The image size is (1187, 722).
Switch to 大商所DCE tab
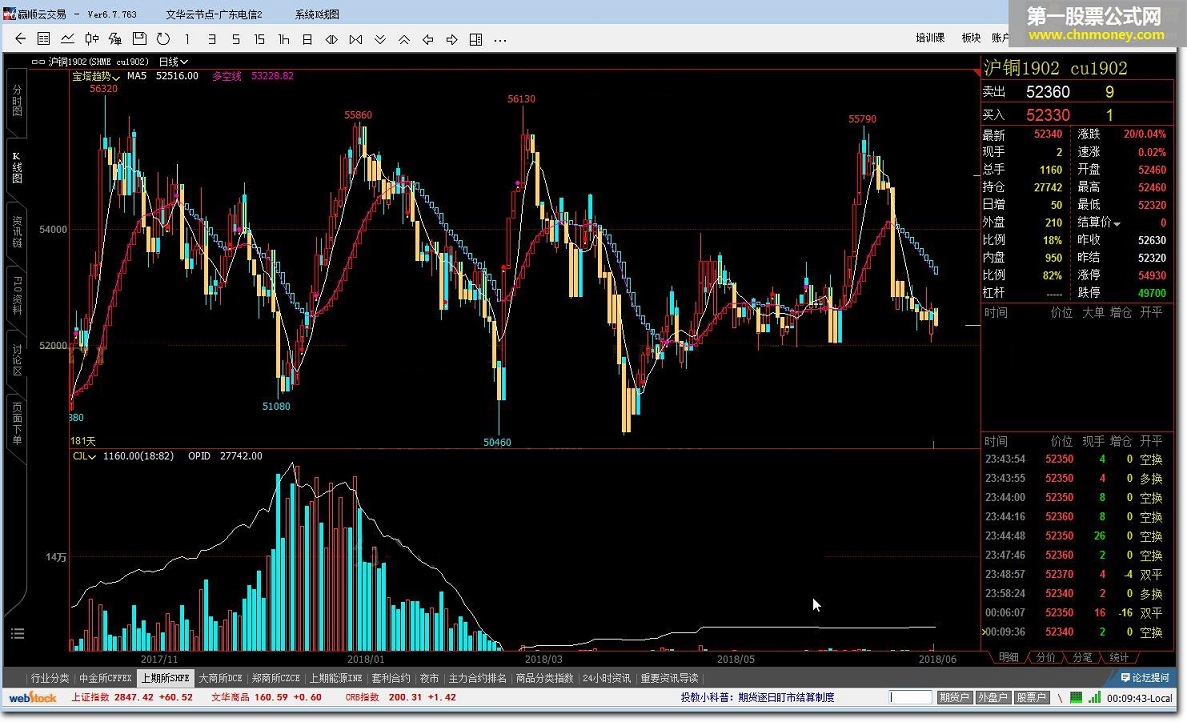click(220, 678)
